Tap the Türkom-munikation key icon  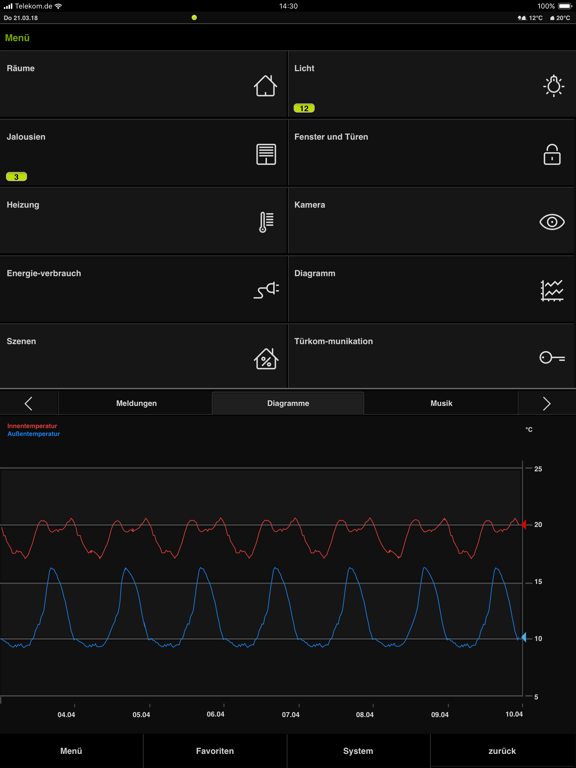[x=552, y=358]
